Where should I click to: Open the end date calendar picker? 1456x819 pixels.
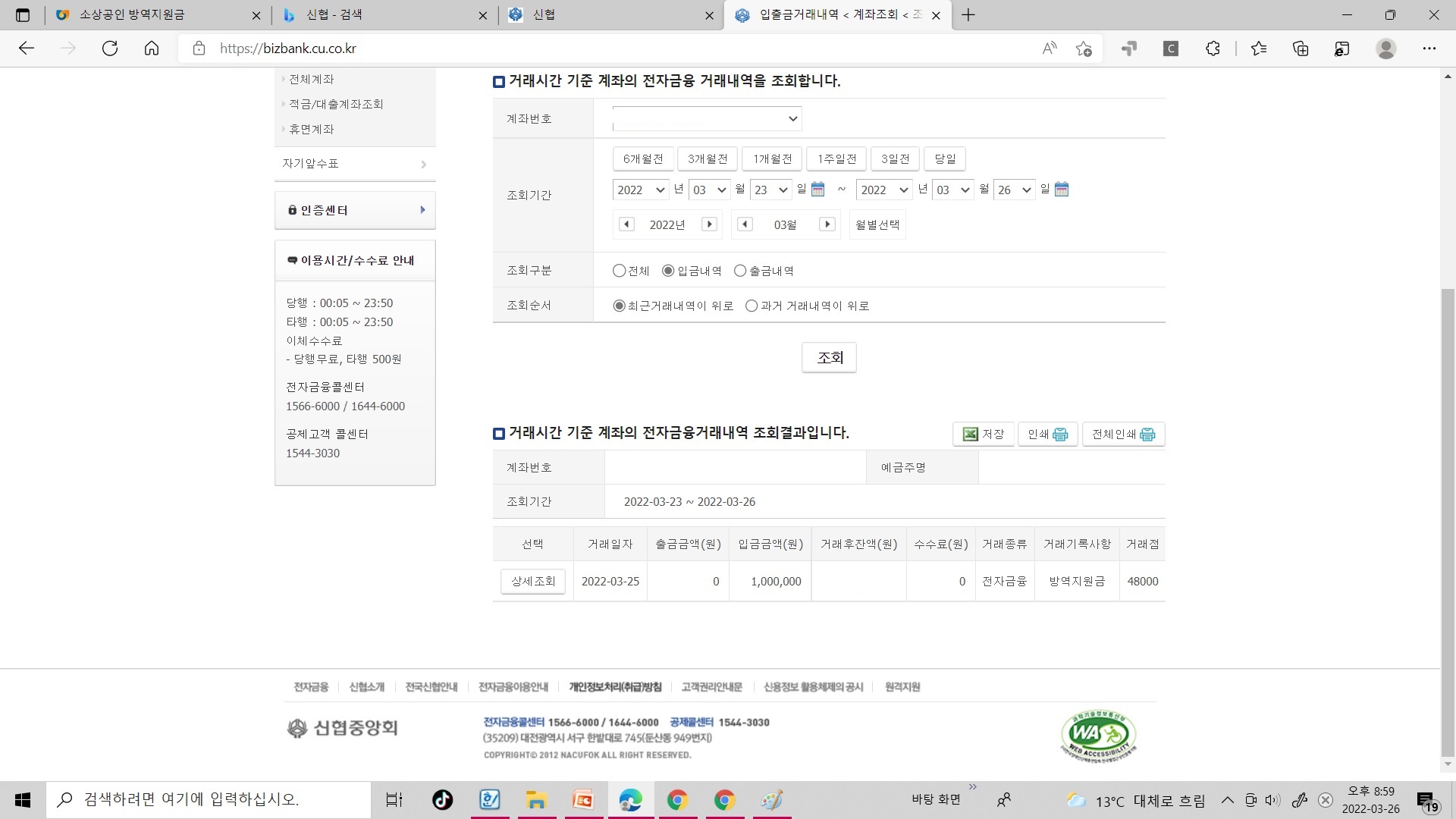1061,190
